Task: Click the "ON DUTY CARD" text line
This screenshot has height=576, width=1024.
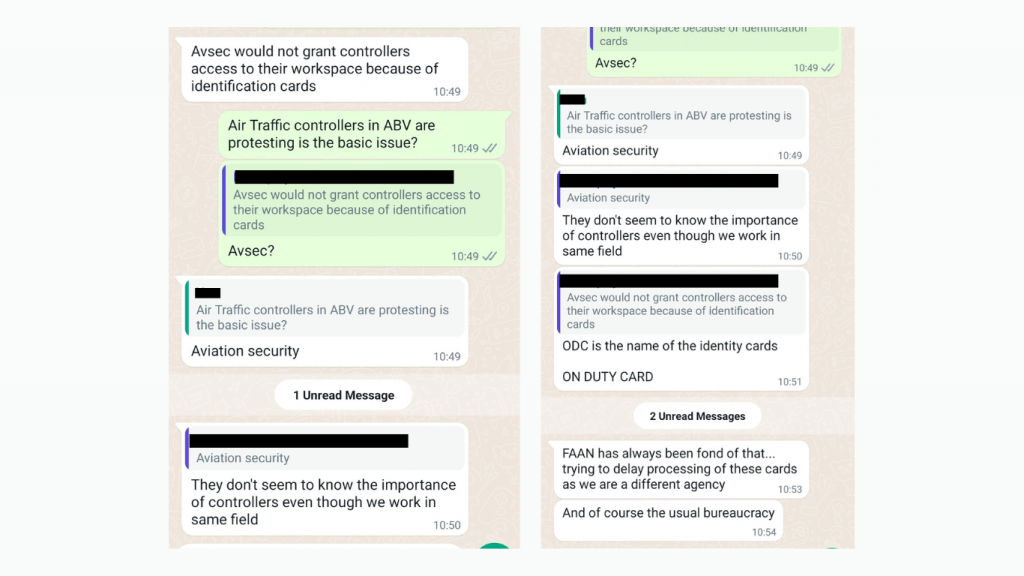Action: click(607, 377)
